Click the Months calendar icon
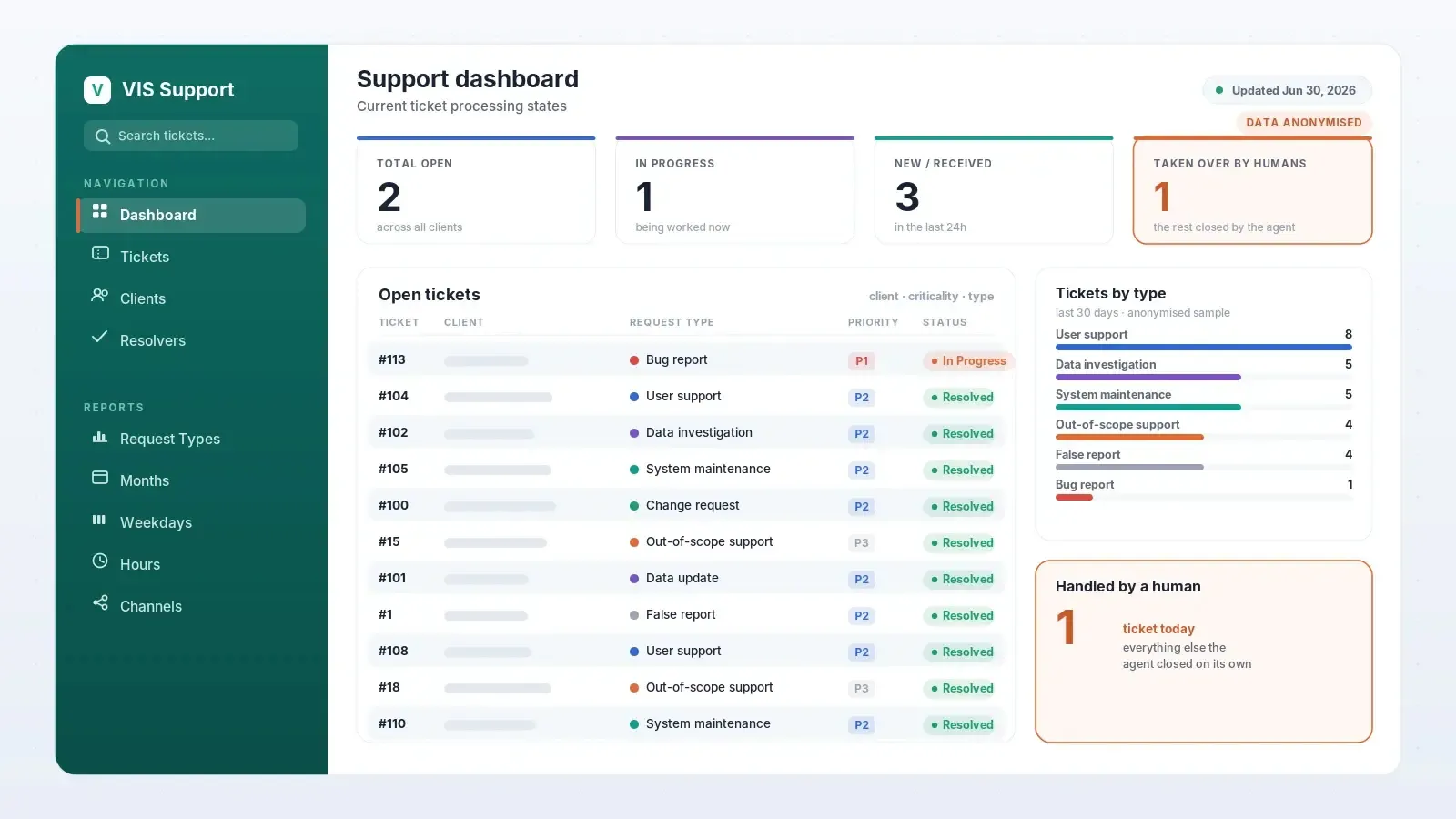The height and width of the screenshot is (819, 1456). coord(100,478)
